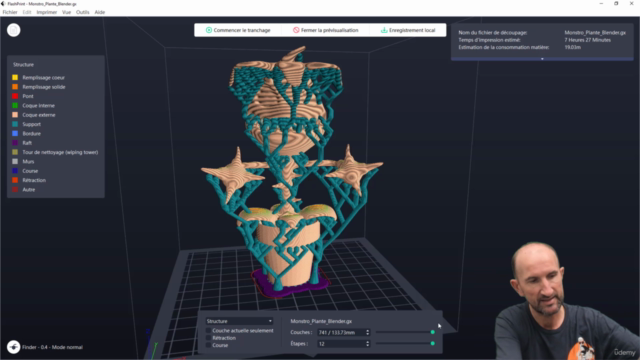Click the estimated print time value

[x=587, y=40]
